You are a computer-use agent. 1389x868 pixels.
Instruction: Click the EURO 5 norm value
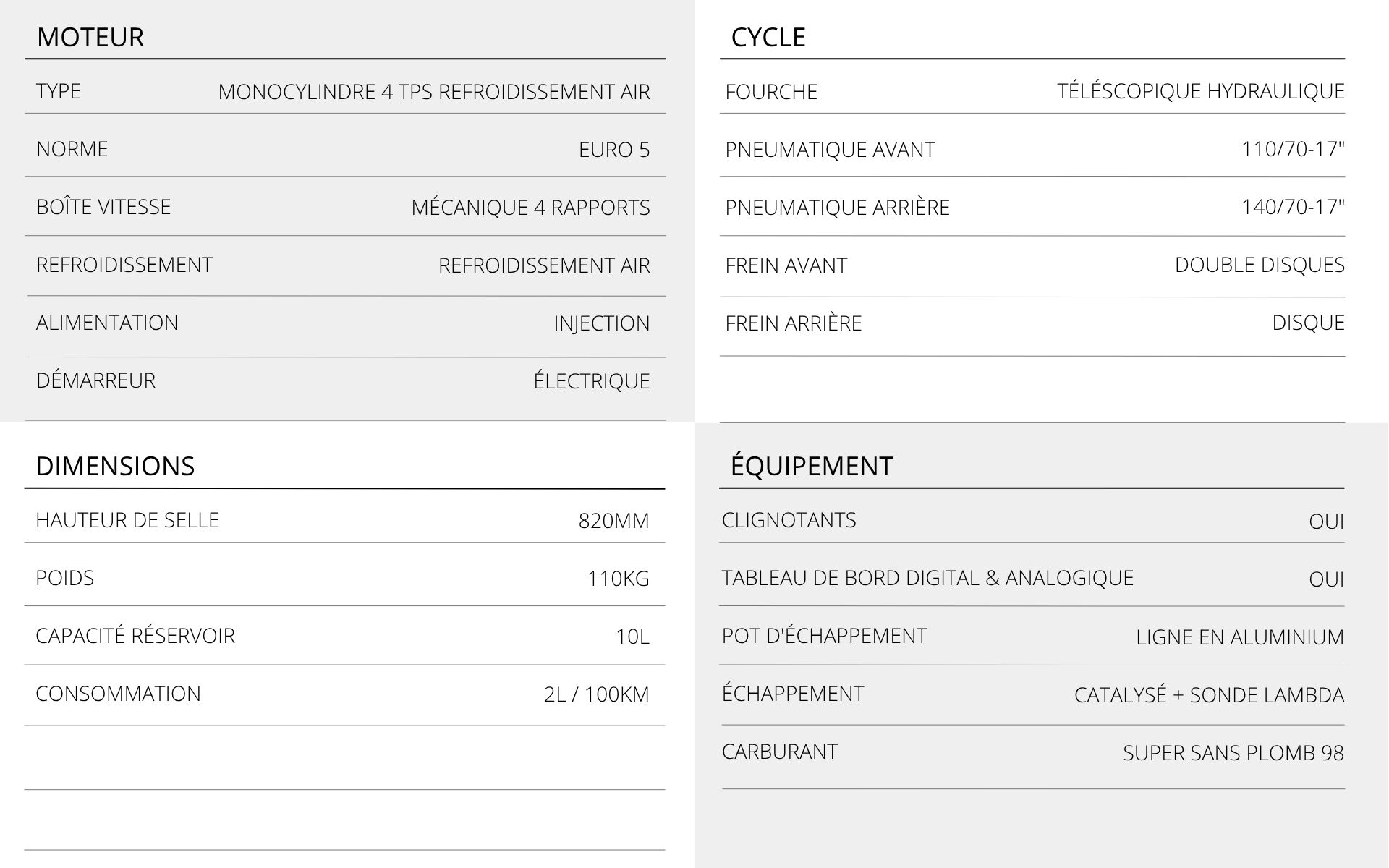pos(613,150)
